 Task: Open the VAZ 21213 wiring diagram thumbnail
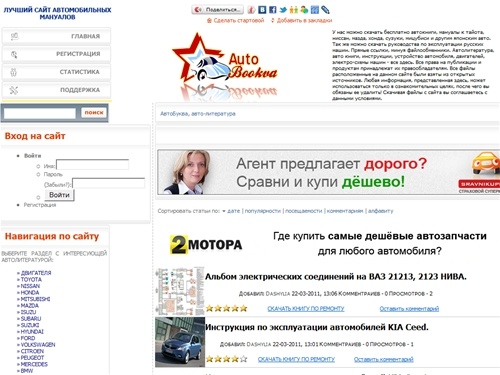pos(180,291)
